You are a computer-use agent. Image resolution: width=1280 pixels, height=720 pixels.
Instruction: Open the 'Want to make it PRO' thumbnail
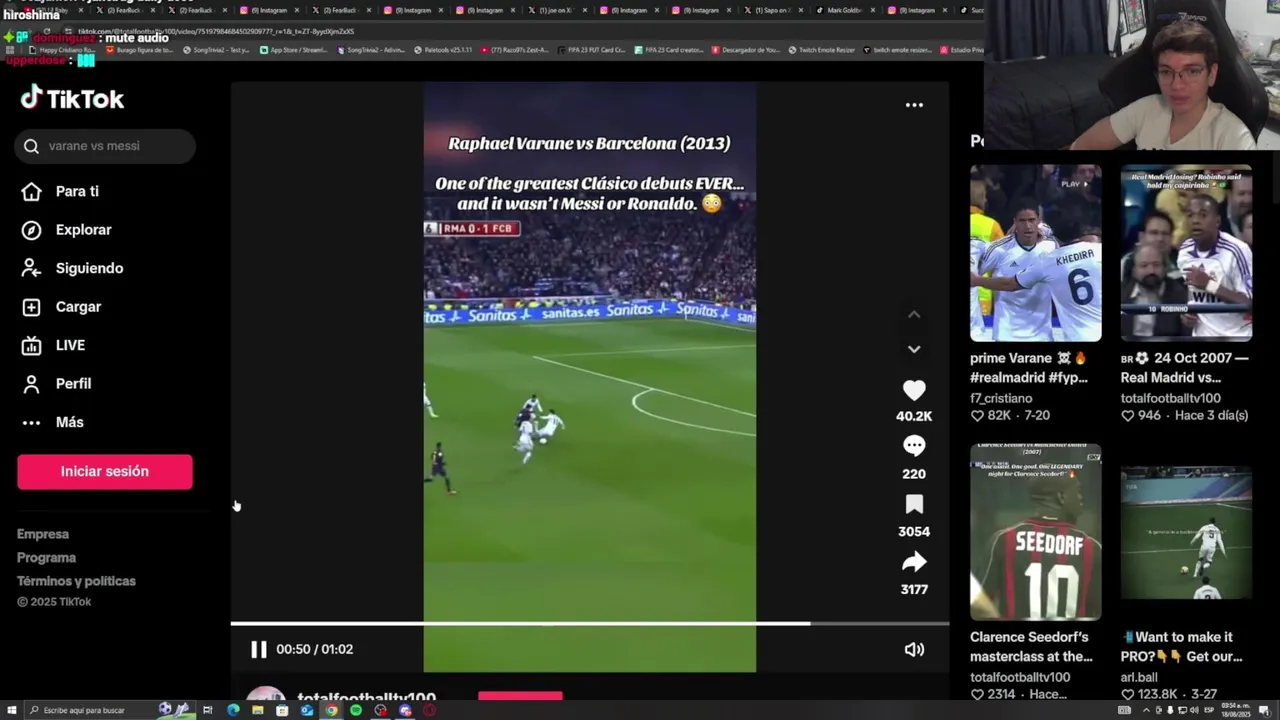(1186, 532)
